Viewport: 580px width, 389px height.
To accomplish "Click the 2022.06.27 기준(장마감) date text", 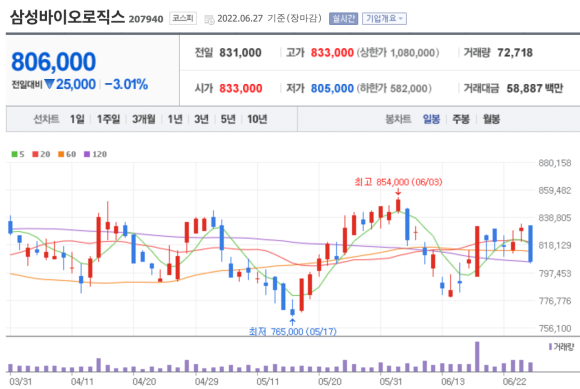I will pos(269,18).
